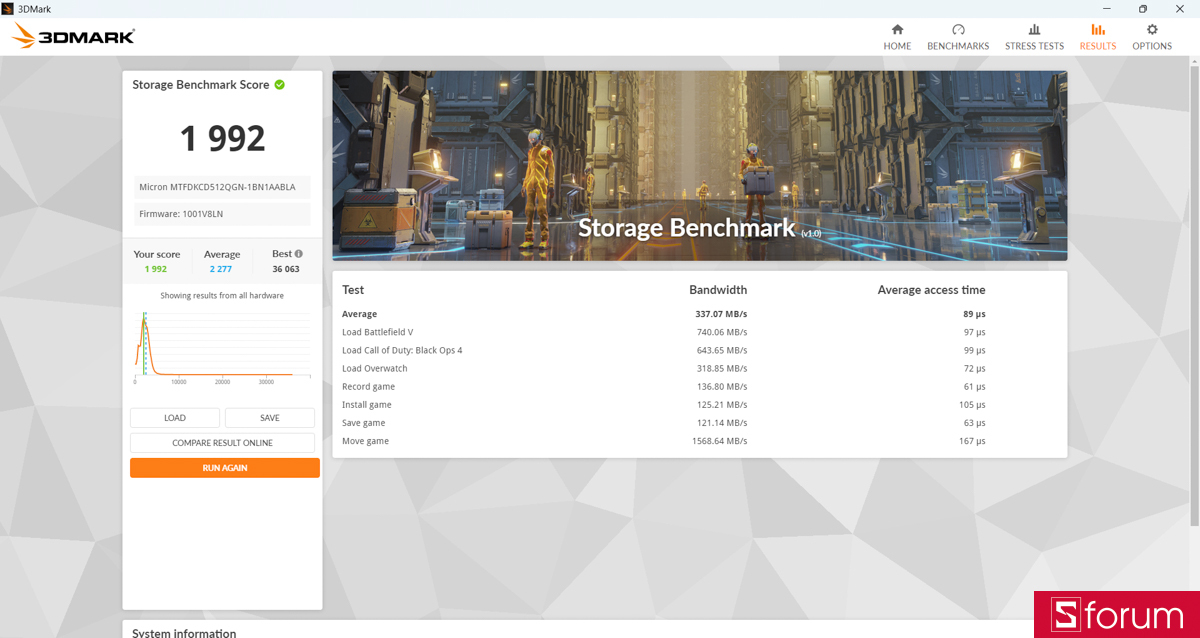1200x638 pixels.
Task: Select the Micron MTFDKCD512QGN drive field
Action: (221, 187)
